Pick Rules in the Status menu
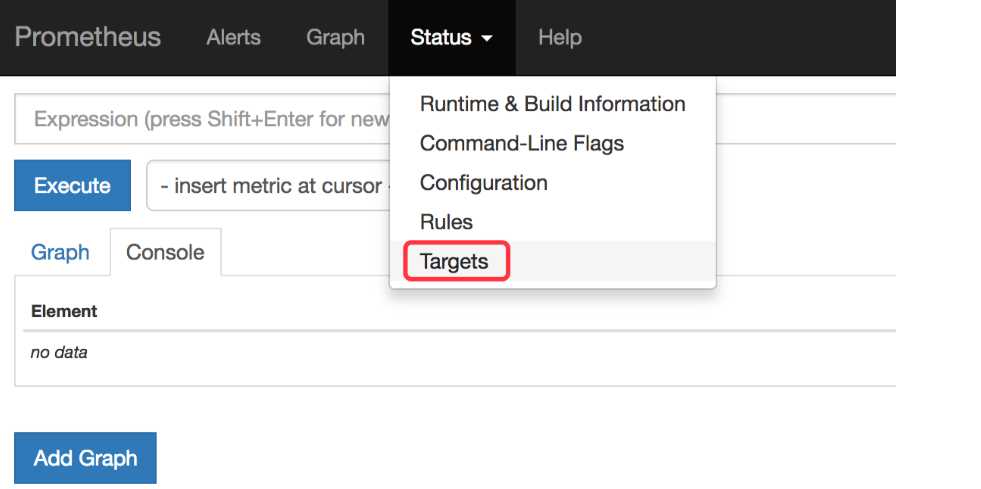The height and width of the screenshot is (489, 981). pos(446,222)
